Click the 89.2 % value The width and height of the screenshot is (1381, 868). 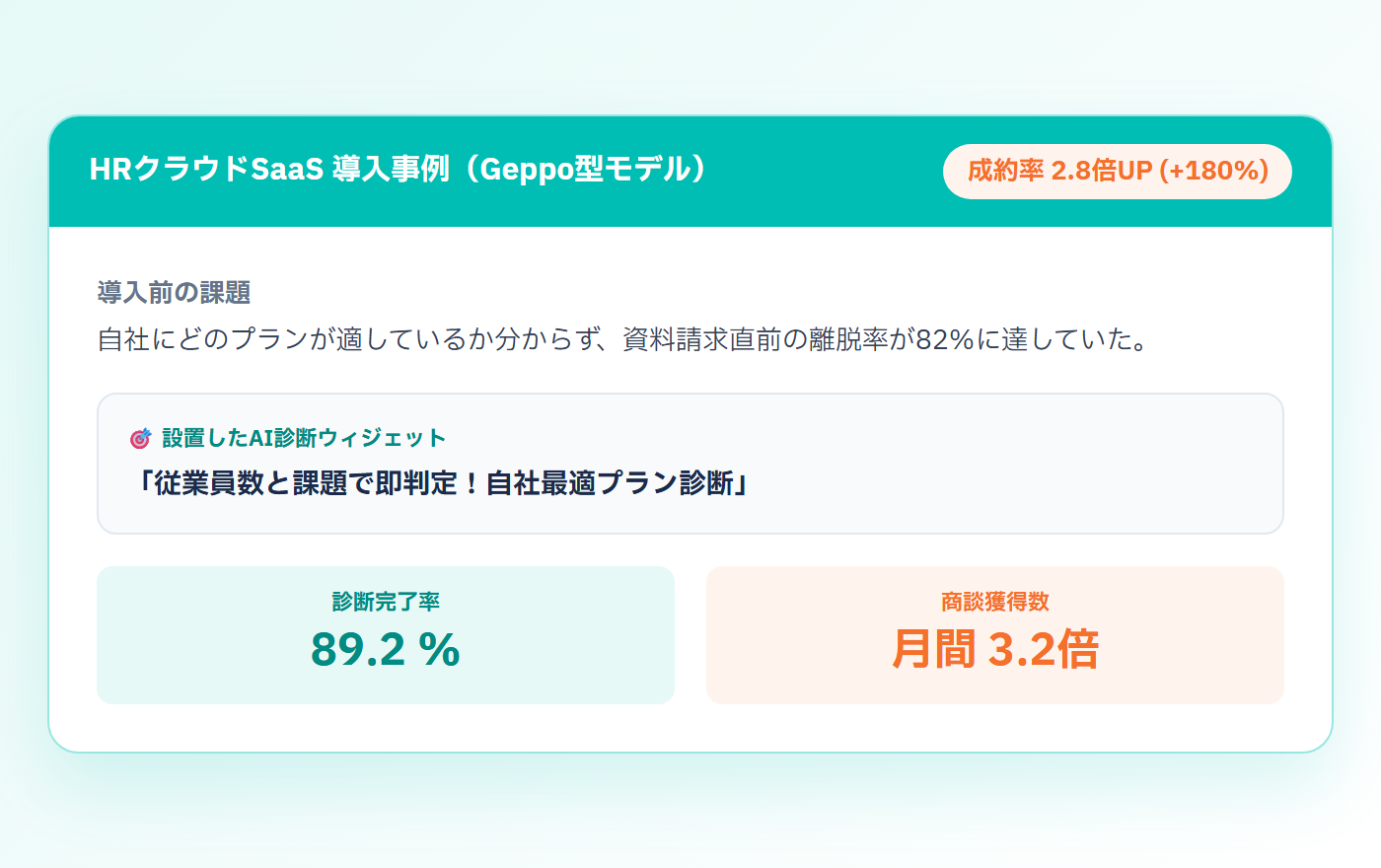tap(386, 649)
